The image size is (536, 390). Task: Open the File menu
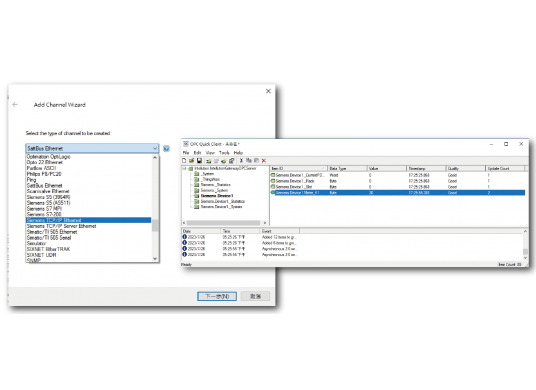pos(186,153)
